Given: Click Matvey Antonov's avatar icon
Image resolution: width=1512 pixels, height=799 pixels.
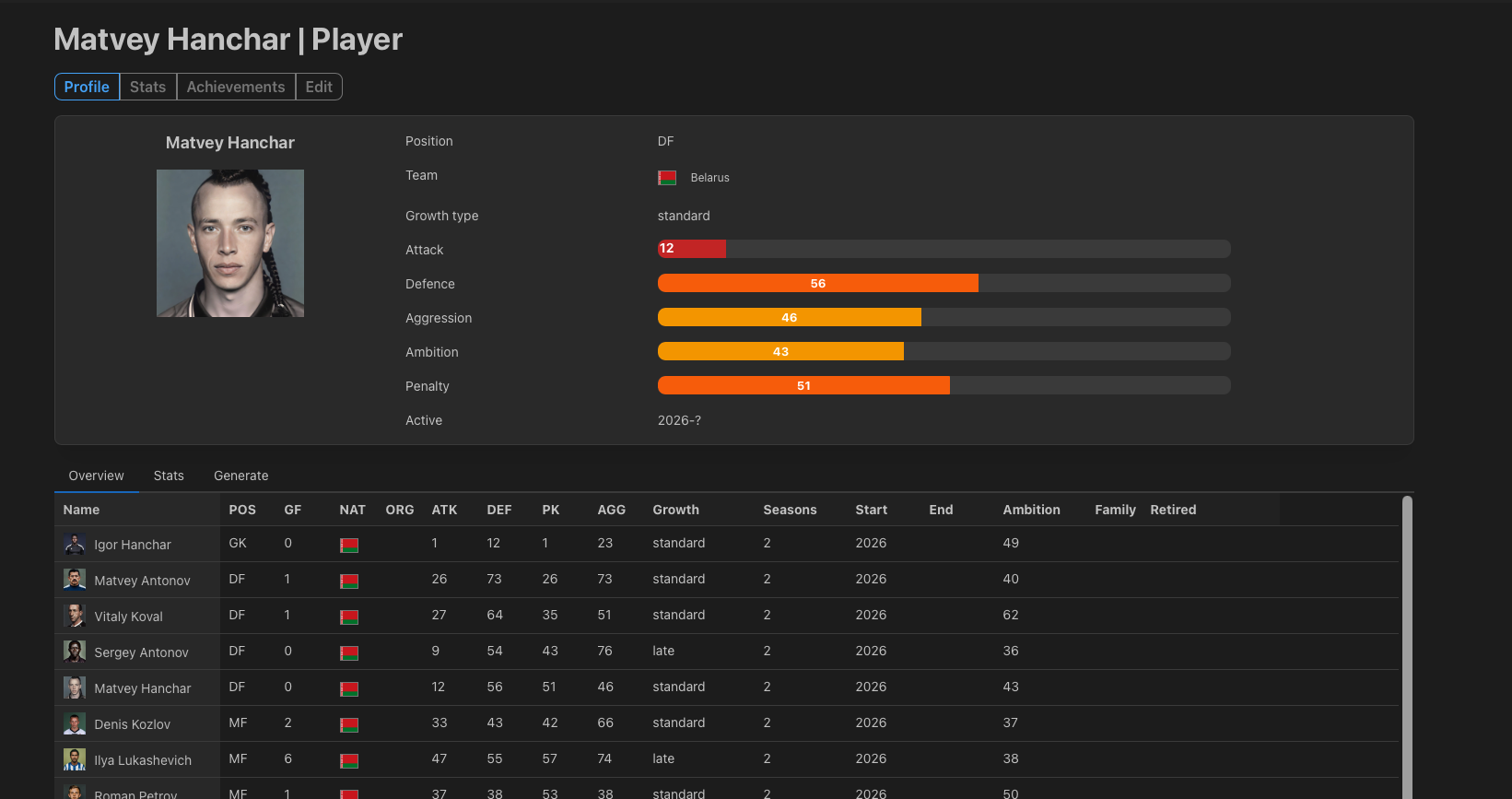Looking at the screenshot, I should 75,580.
